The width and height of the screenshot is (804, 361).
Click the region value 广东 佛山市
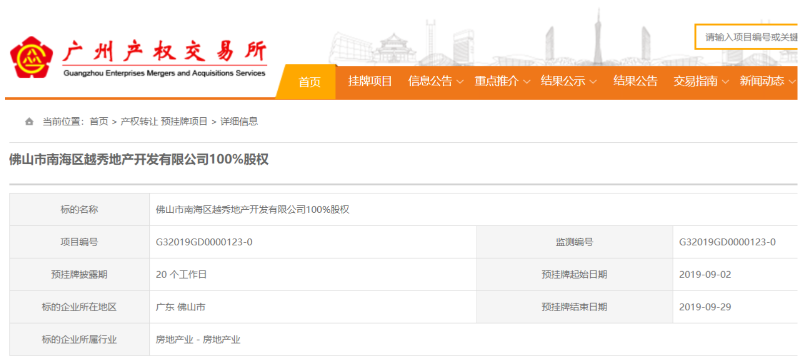[x=180, y=307]
